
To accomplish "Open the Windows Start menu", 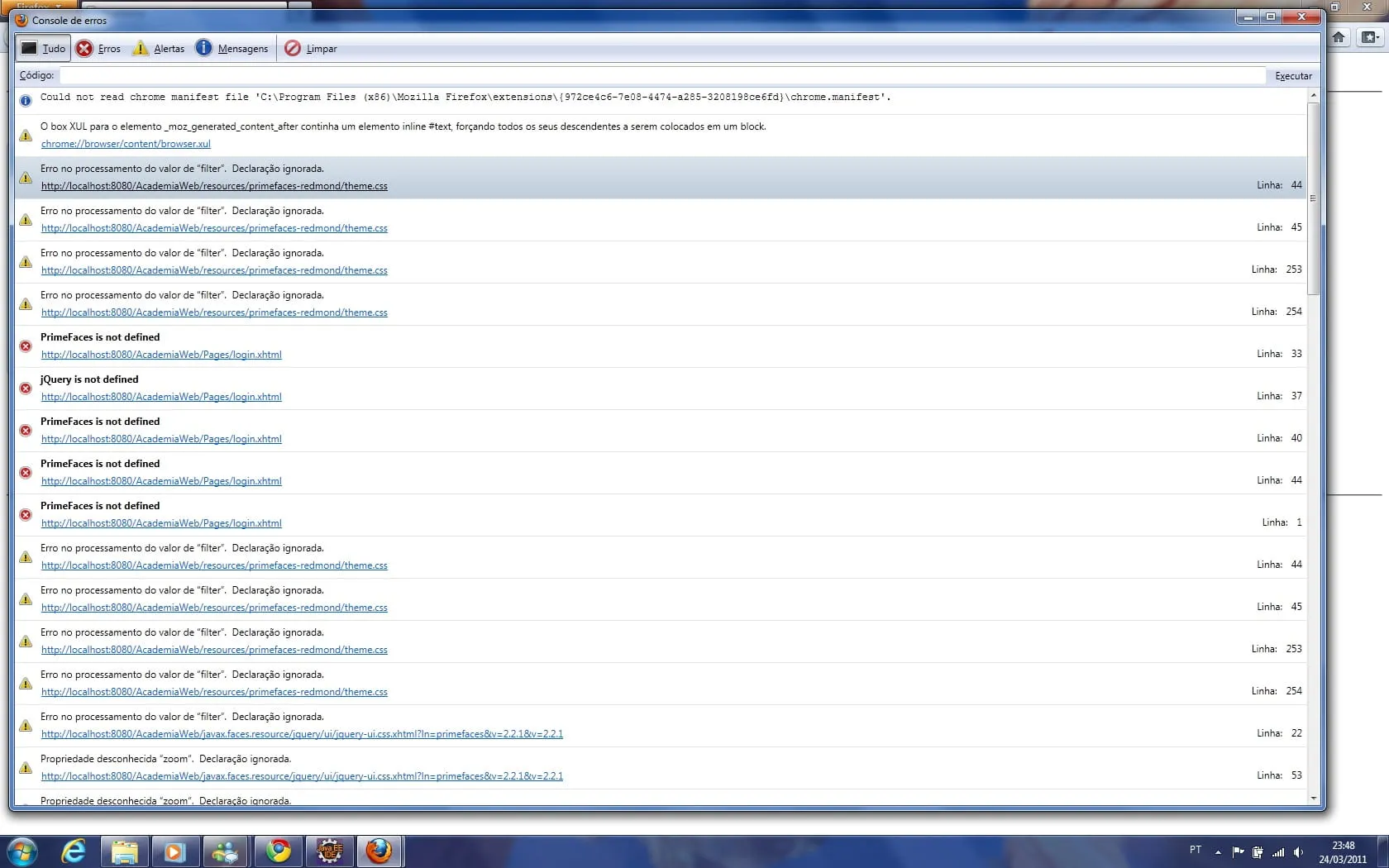I will pyautogui.click(x=22, y=851).
